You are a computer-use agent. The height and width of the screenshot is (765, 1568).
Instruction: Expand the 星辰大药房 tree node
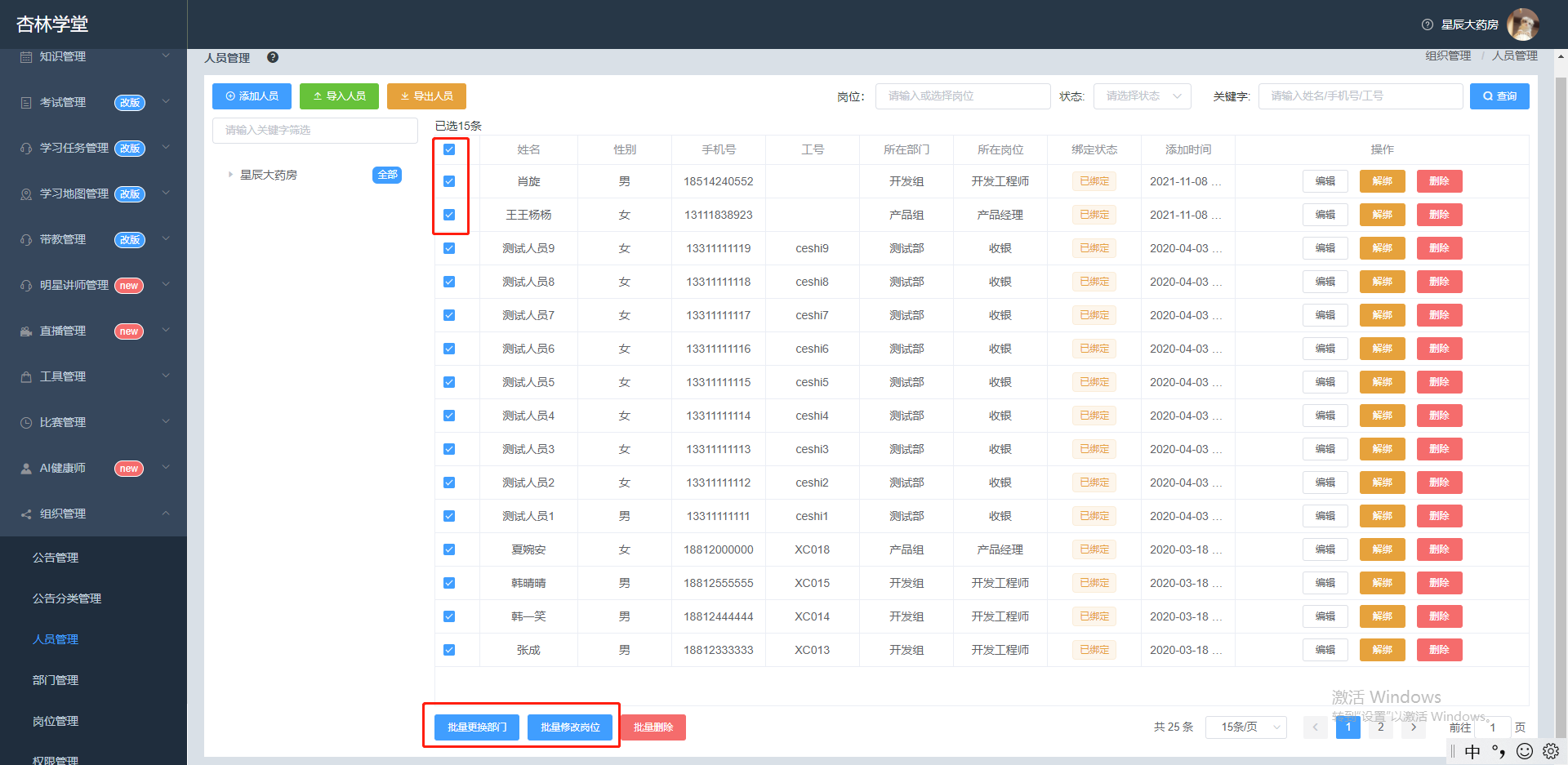pos(230,175)
